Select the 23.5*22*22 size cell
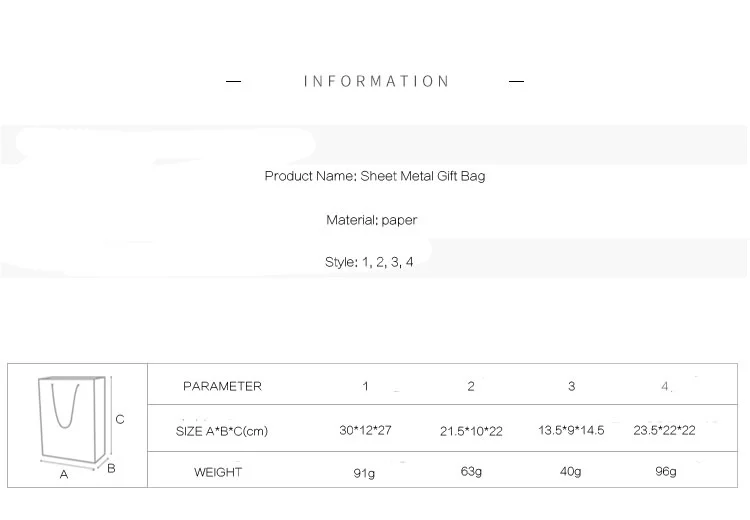This screenshot has height=520, width=750. (x=664, y=431)
